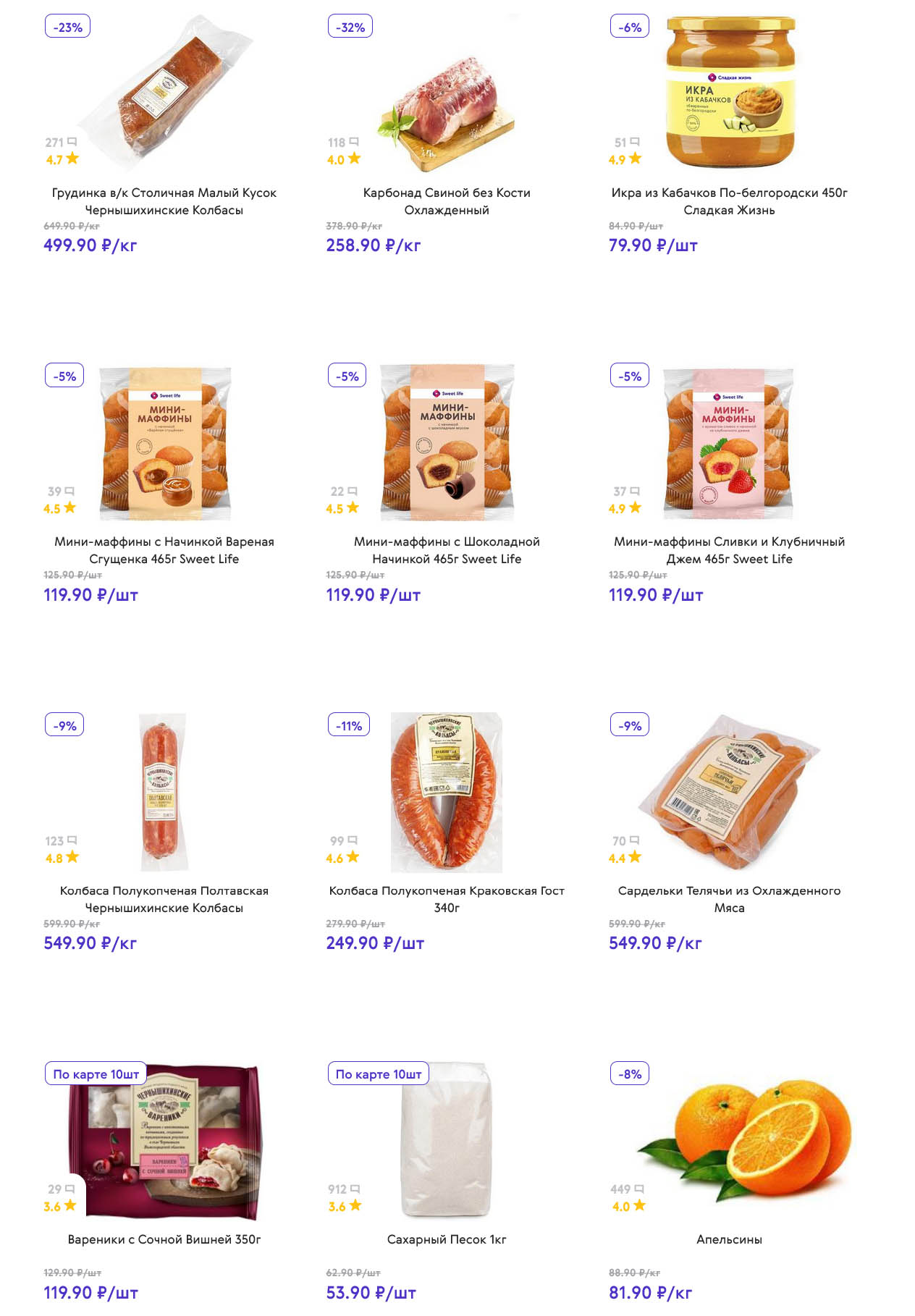915x1316 pixels.
Task: Click the squash caviar jar image
Action: (x=730, y=90)
